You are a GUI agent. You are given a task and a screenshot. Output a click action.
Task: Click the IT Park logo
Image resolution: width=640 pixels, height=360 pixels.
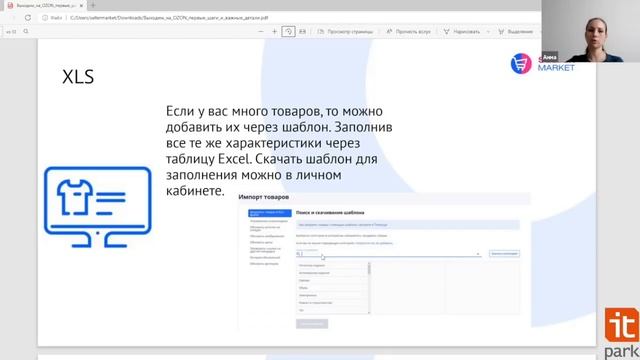click(622, 333)
